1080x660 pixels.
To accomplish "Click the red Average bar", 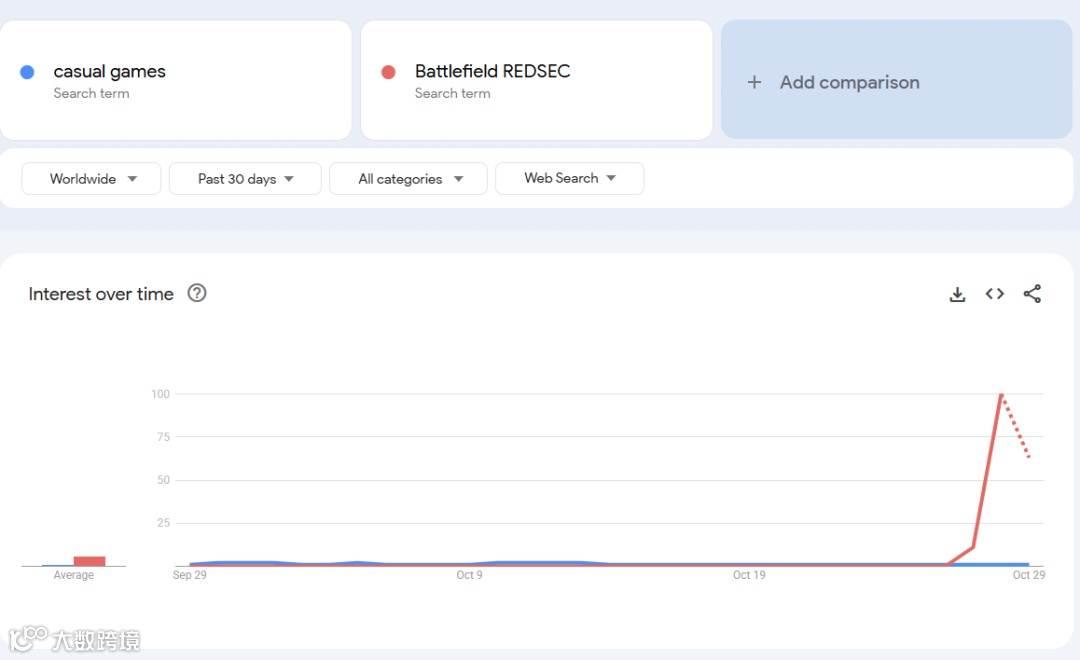I will [89, 561].
